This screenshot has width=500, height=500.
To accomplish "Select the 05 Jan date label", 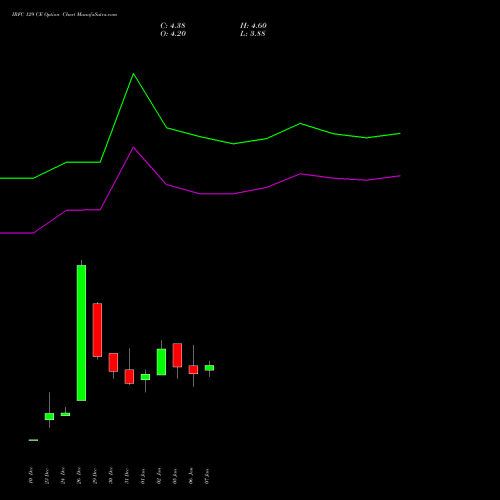I will 175,476.
